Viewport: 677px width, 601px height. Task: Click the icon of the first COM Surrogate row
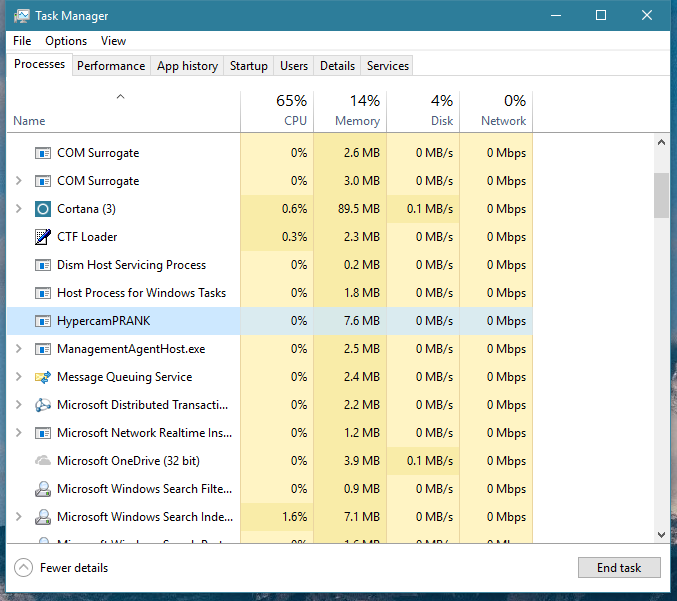(x=43, y=153)
